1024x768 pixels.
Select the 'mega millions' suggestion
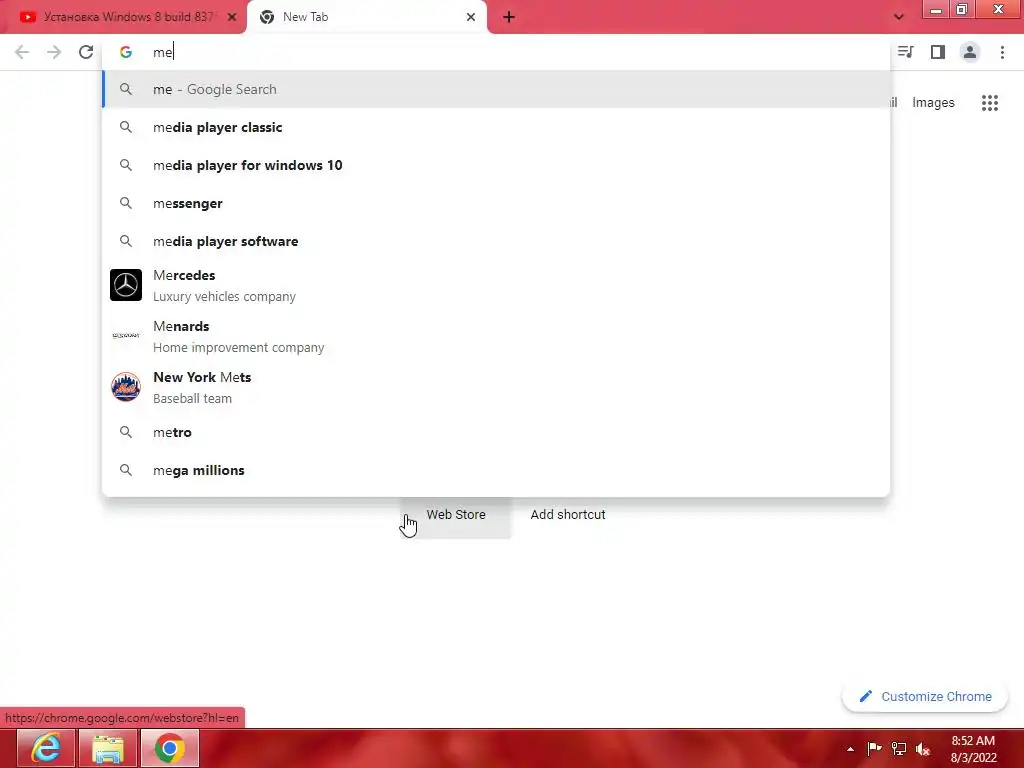[x=496, y=470]
